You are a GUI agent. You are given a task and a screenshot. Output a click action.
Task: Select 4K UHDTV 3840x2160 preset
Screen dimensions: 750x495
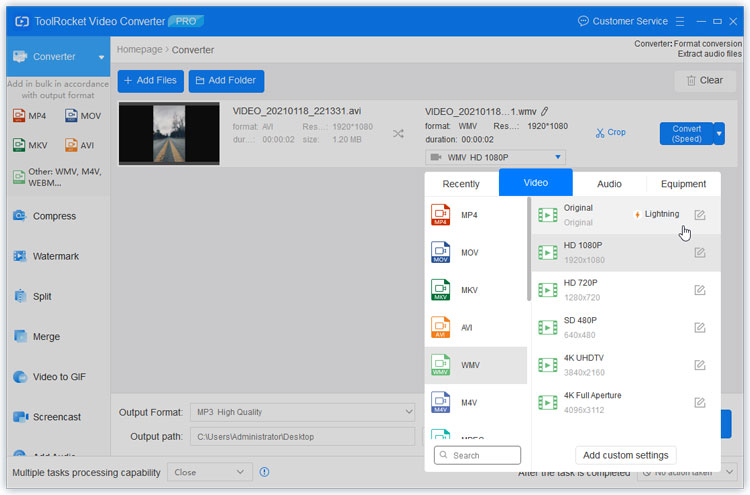(626, 365)
